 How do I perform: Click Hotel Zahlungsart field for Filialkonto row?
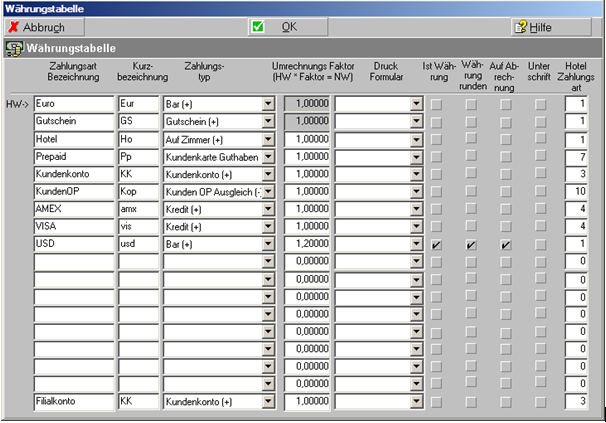(x=576, y=401)
